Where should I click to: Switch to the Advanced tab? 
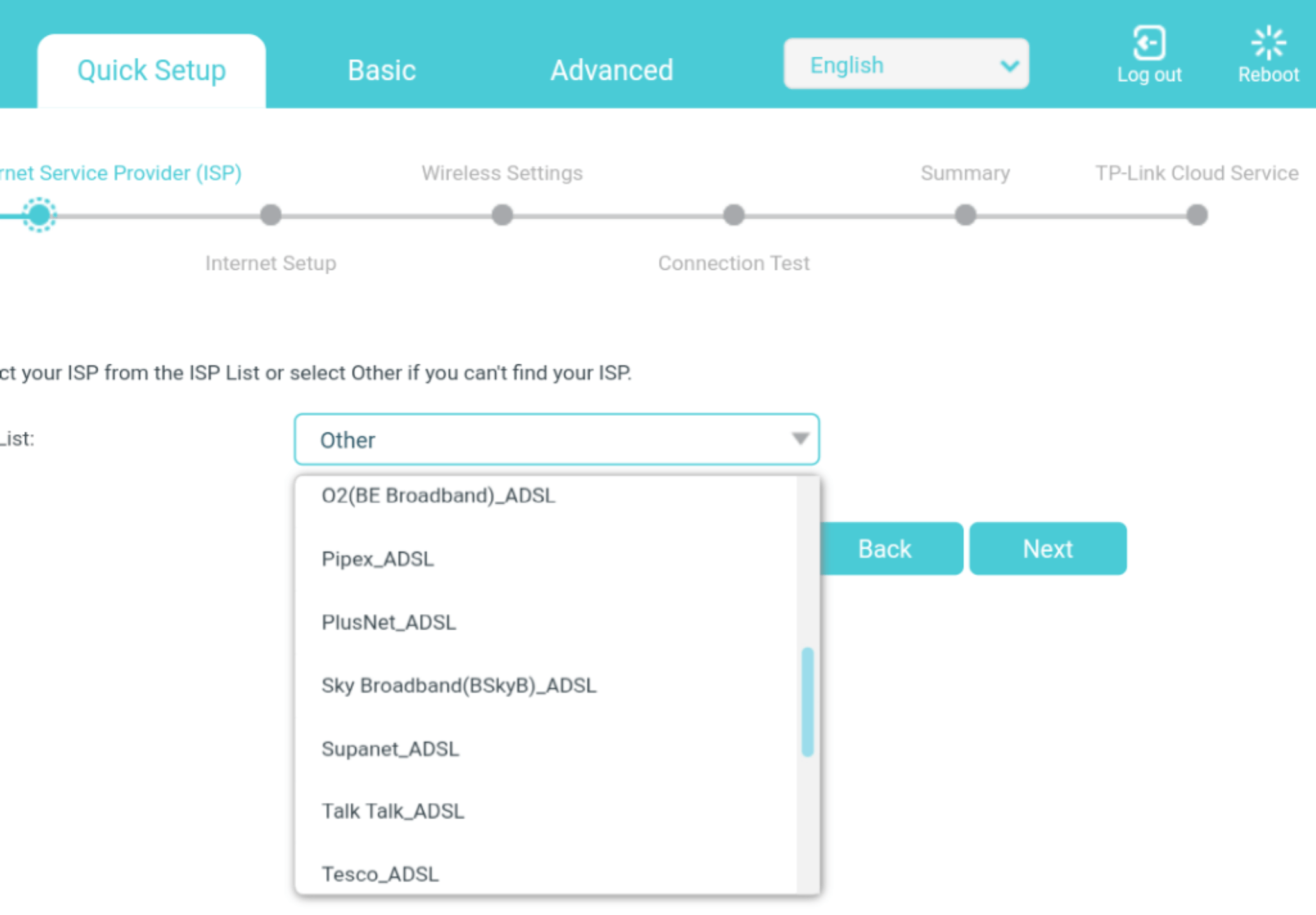click(611, 70)
